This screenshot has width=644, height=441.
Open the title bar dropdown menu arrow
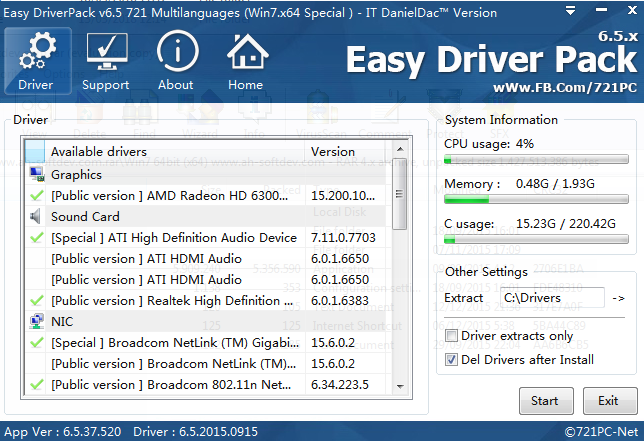(x=570, y=11)
